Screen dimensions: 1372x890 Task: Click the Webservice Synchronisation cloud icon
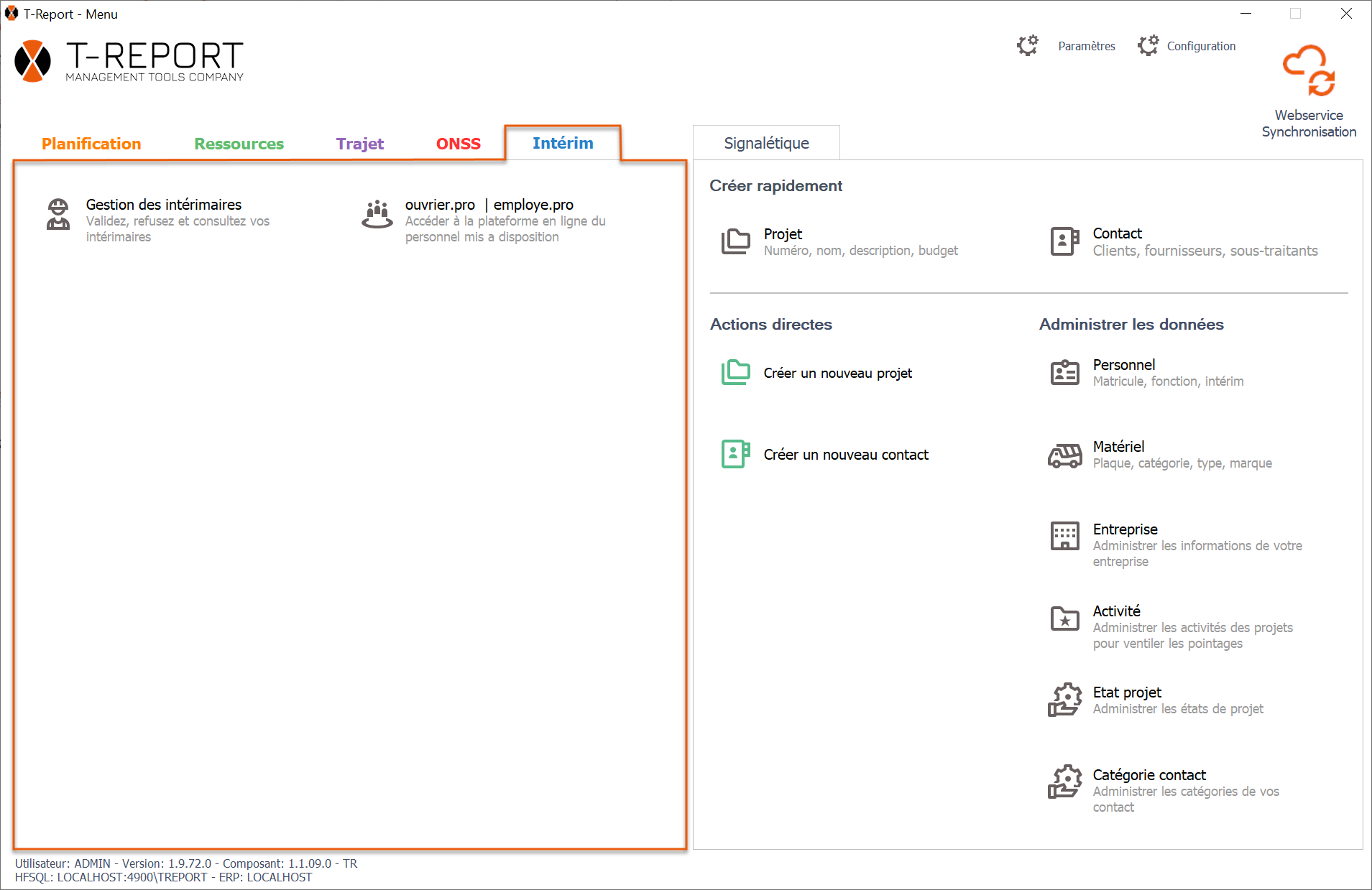click(1309, 70)
